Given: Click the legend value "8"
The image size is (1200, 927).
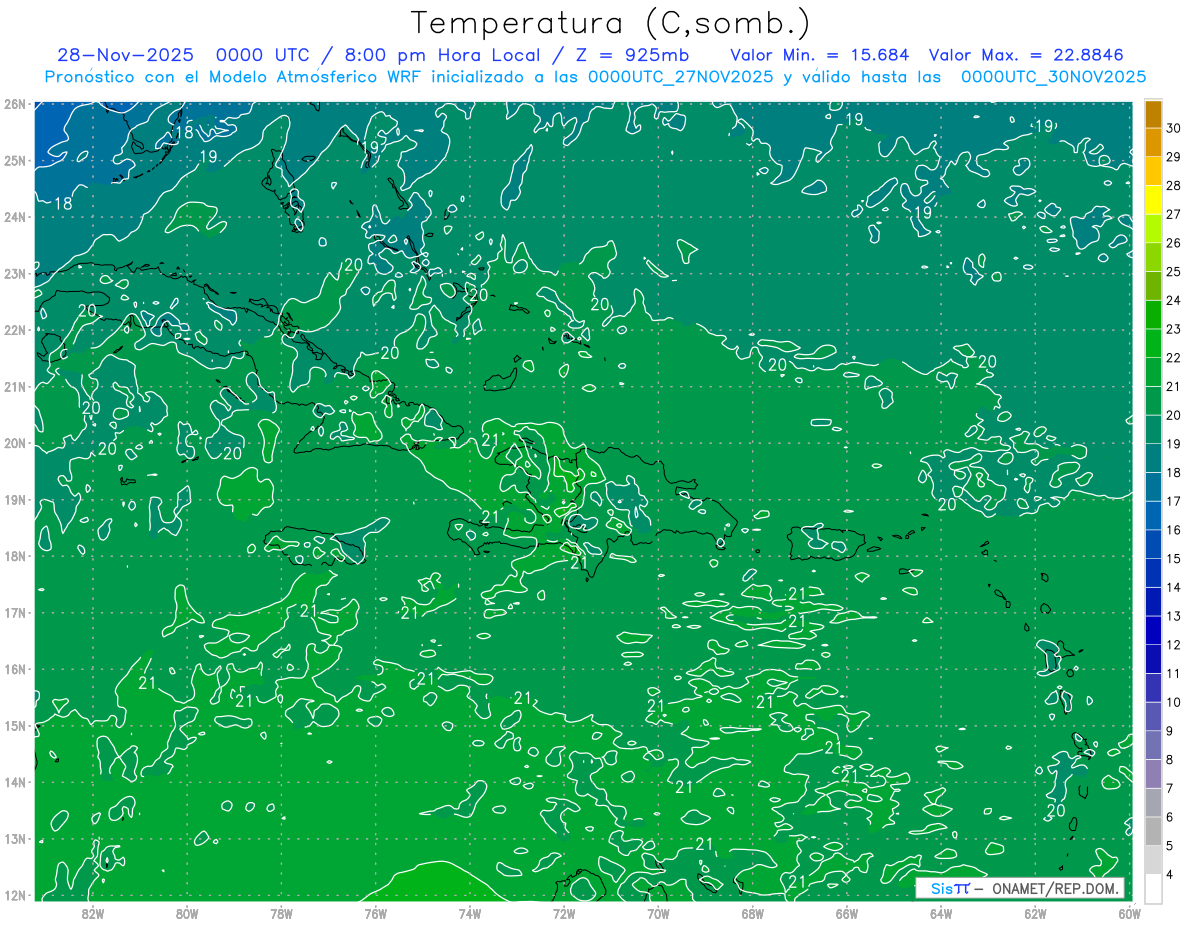Looking at the screenshot, I should coord(1171,760).
